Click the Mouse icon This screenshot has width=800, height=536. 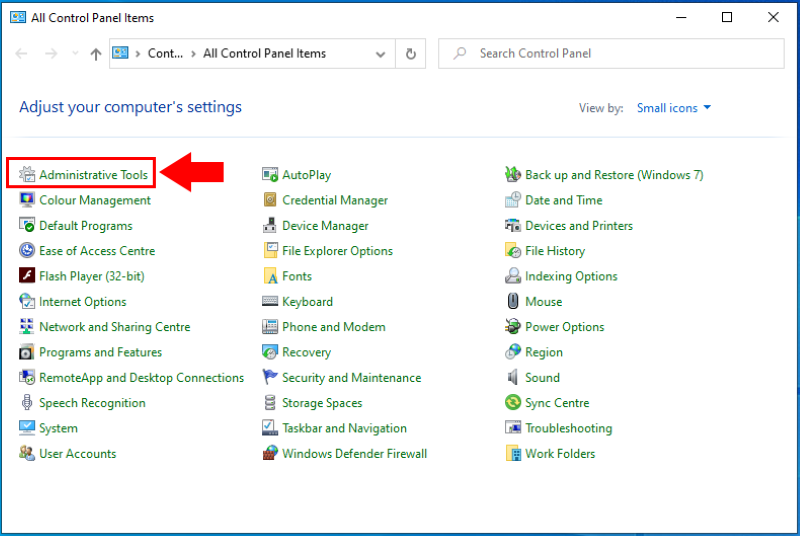pos(513,301)
